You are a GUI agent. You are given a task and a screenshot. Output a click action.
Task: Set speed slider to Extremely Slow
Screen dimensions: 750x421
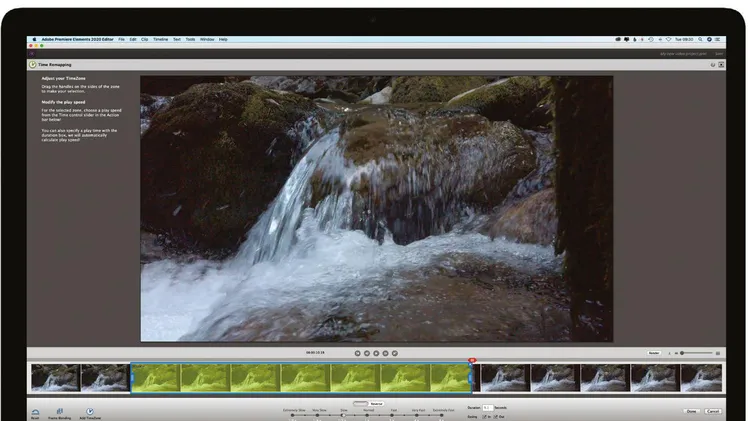pyautogui.click(x=293, y=415)
